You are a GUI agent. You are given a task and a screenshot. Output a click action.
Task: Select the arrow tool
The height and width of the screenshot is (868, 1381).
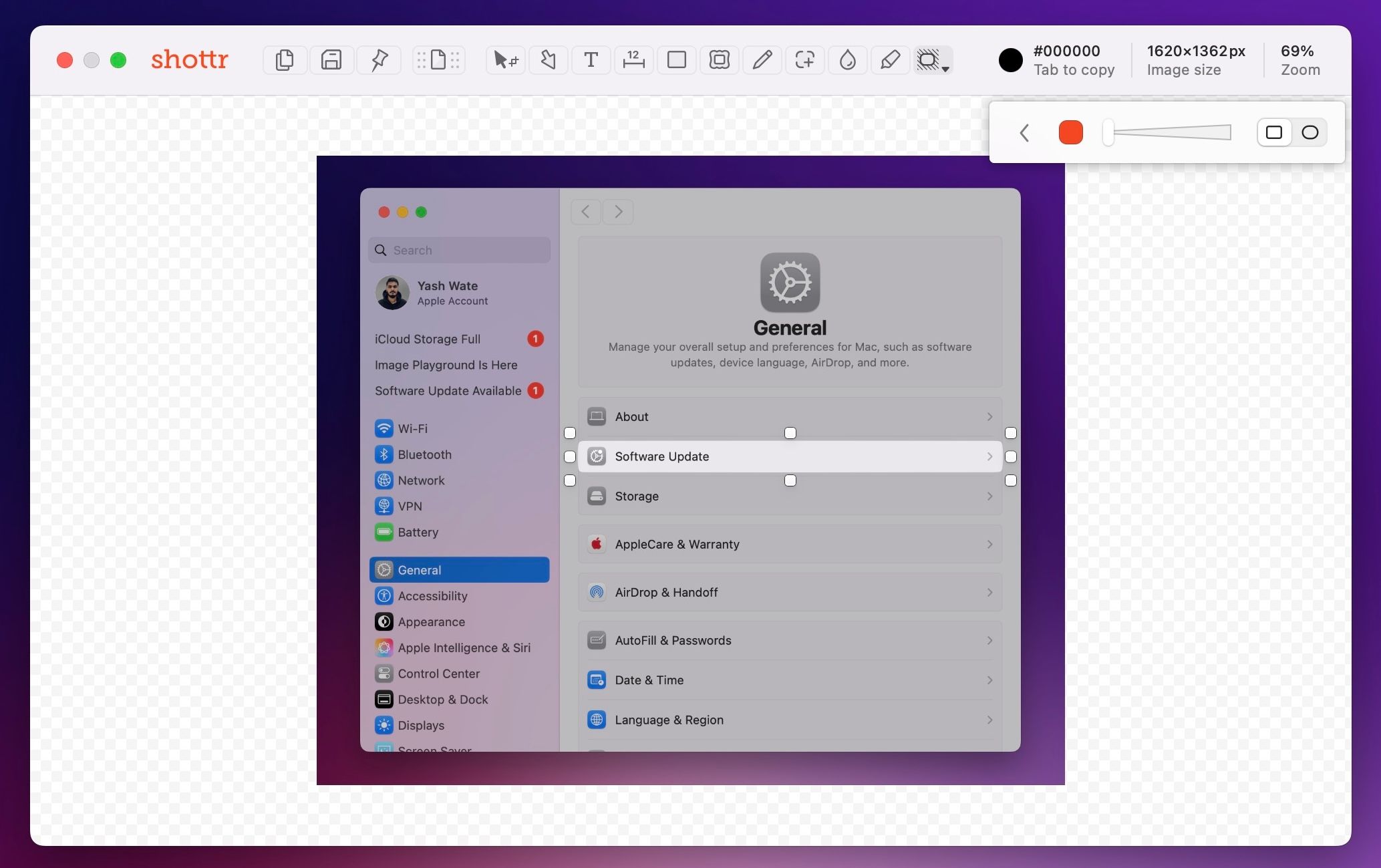[548, 60]
